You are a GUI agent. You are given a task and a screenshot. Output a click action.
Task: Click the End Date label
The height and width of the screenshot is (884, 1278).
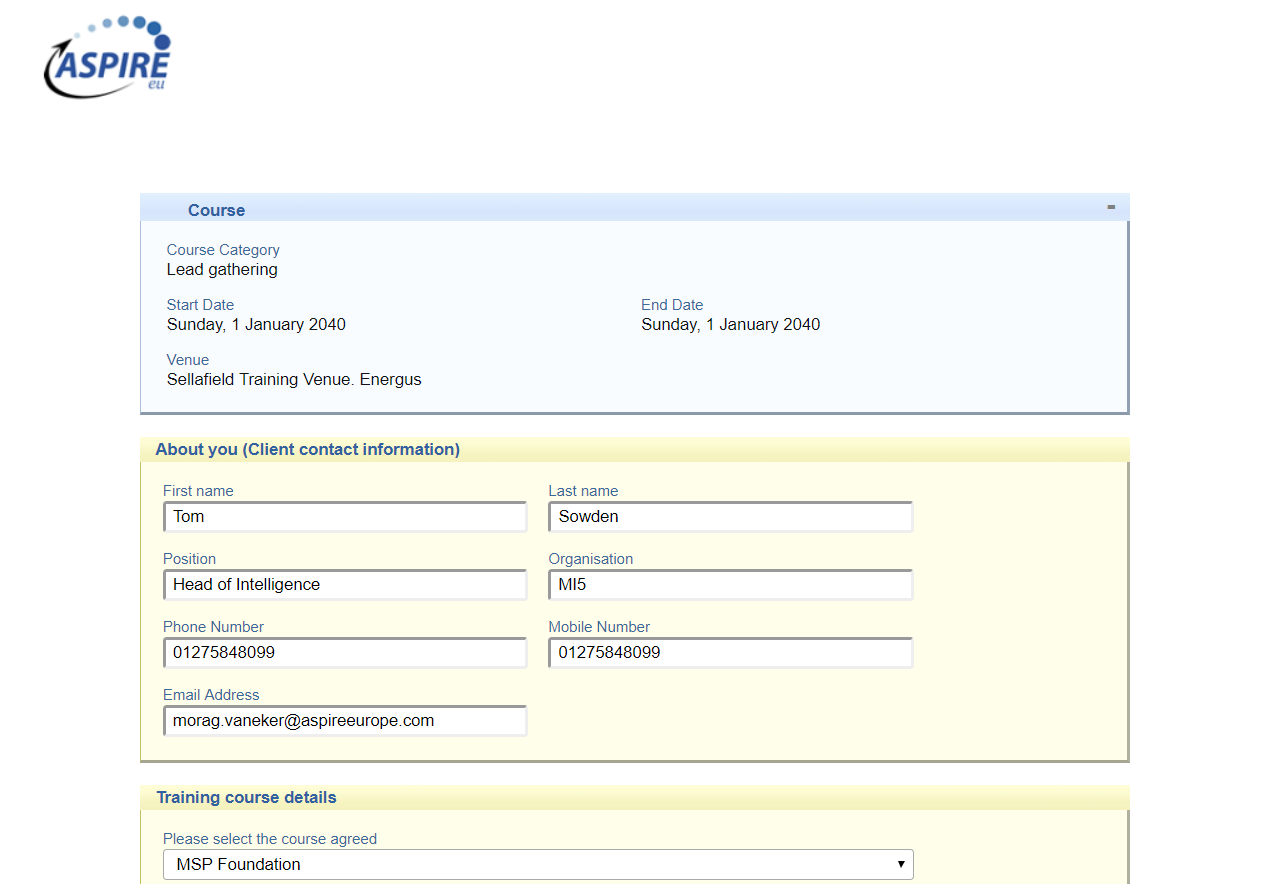(x=672, y=305)
